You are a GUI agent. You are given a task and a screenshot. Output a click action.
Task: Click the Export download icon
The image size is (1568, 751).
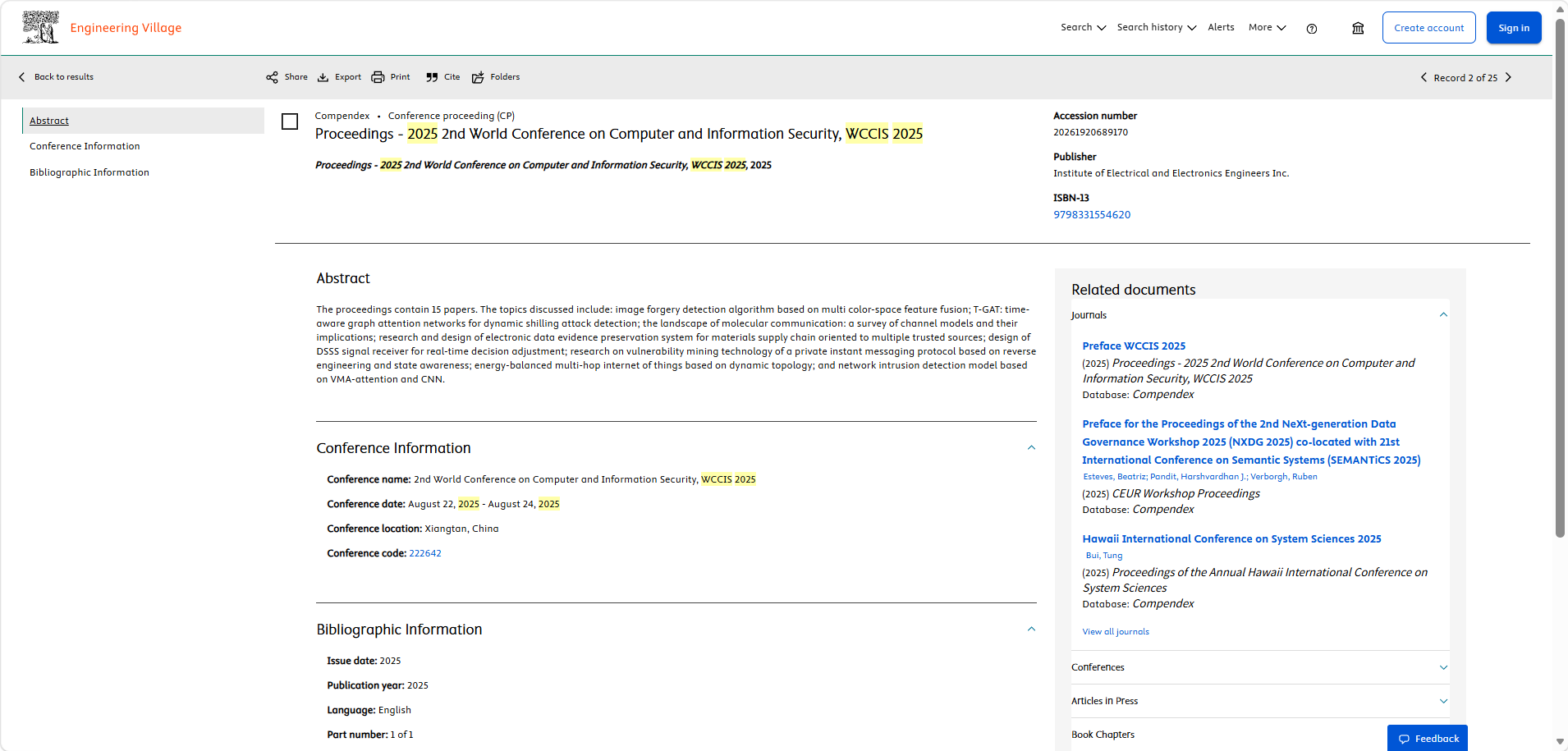tap(323, 77)
